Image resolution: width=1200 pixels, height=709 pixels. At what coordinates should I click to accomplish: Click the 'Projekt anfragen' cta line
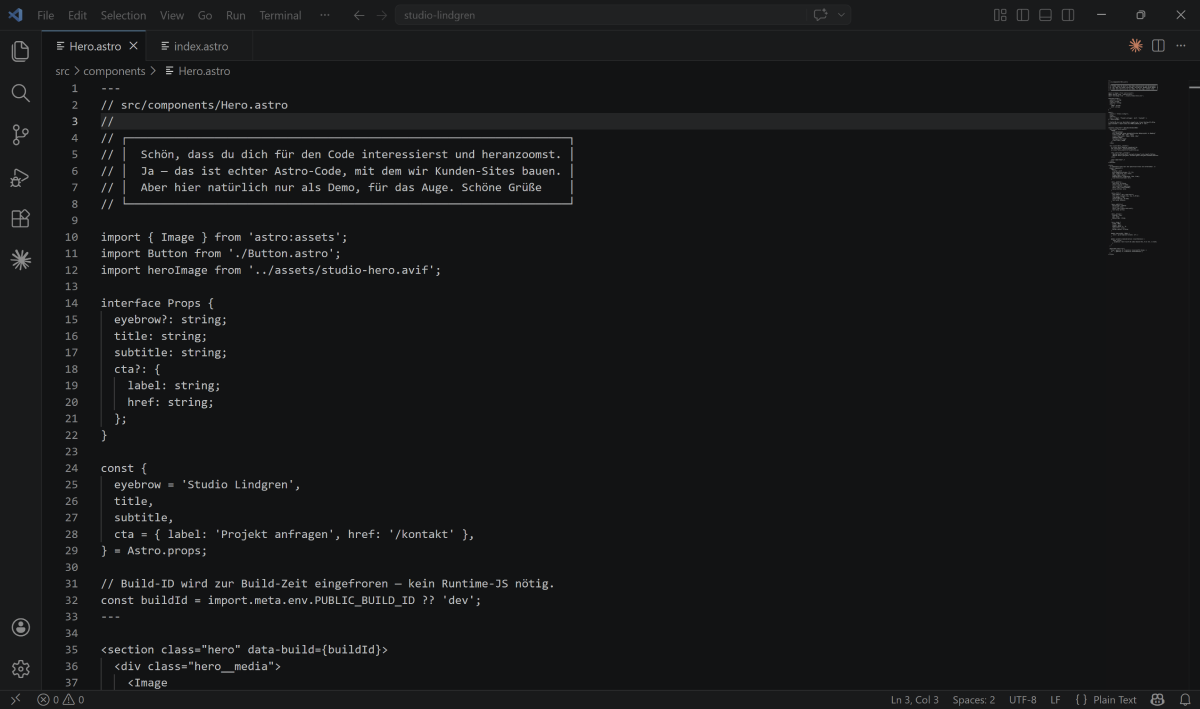point(294,534)
